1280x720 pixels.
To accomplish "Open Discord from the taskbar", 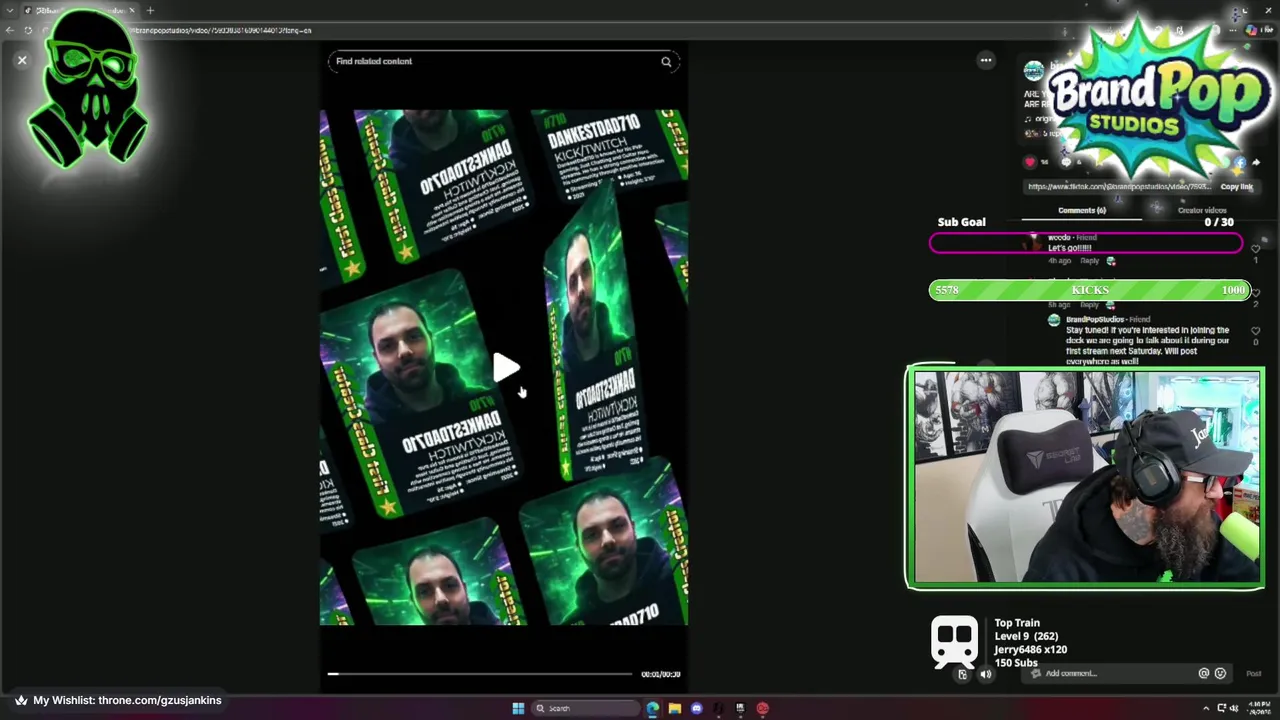I will (697, 708).
